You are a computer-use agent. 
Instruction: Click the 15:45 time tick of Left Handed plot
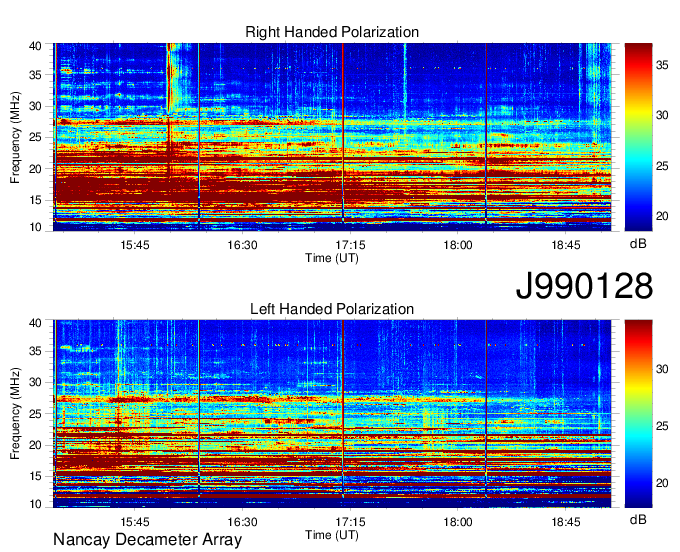135,522
